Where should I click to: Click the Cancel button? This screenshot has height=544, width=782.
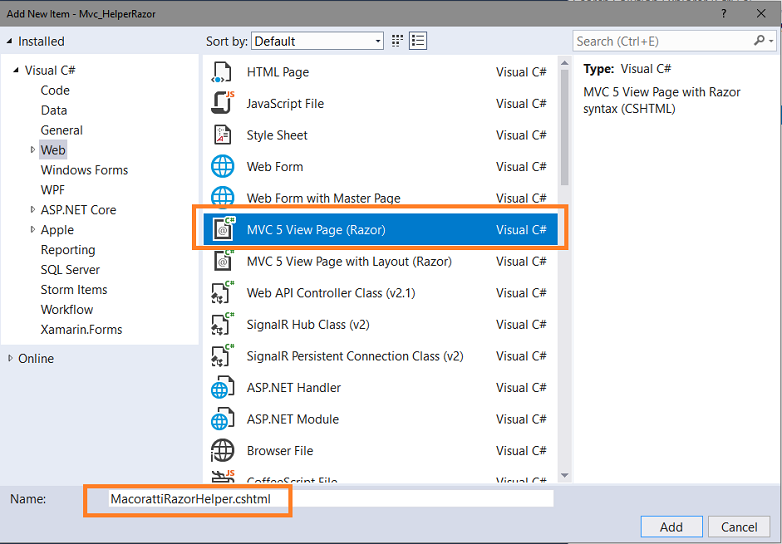739,527
